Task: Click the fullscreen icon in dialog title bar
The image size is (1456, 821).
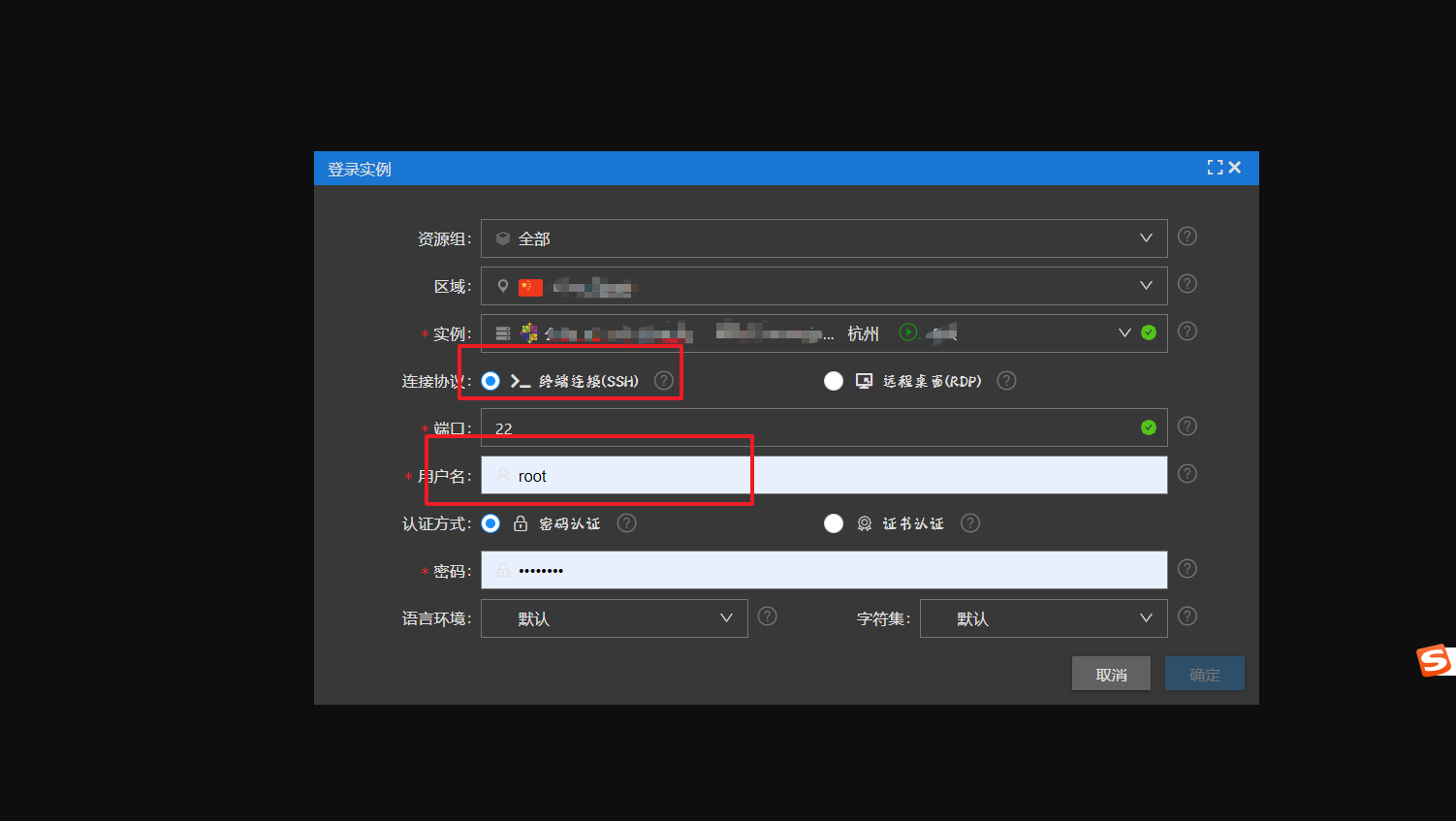Action: click(x=1215, y=167)
